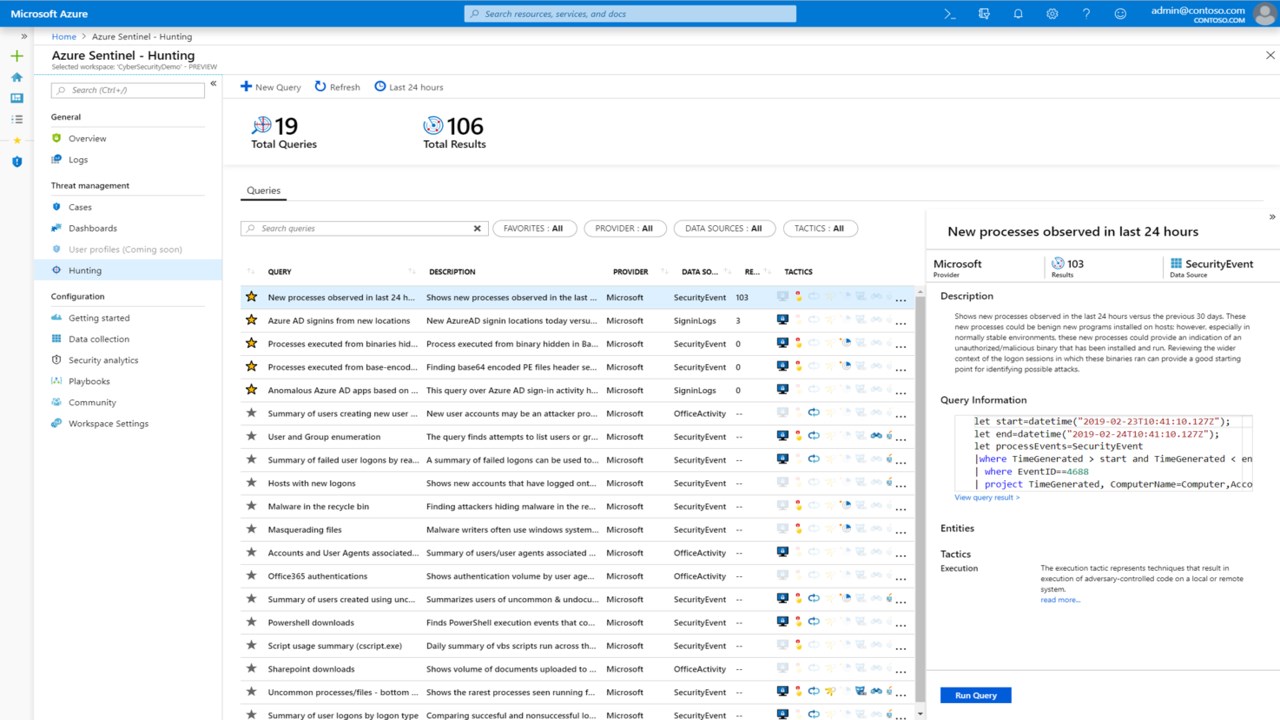Open Logs in the Sentinel menu

click(78, 160)
